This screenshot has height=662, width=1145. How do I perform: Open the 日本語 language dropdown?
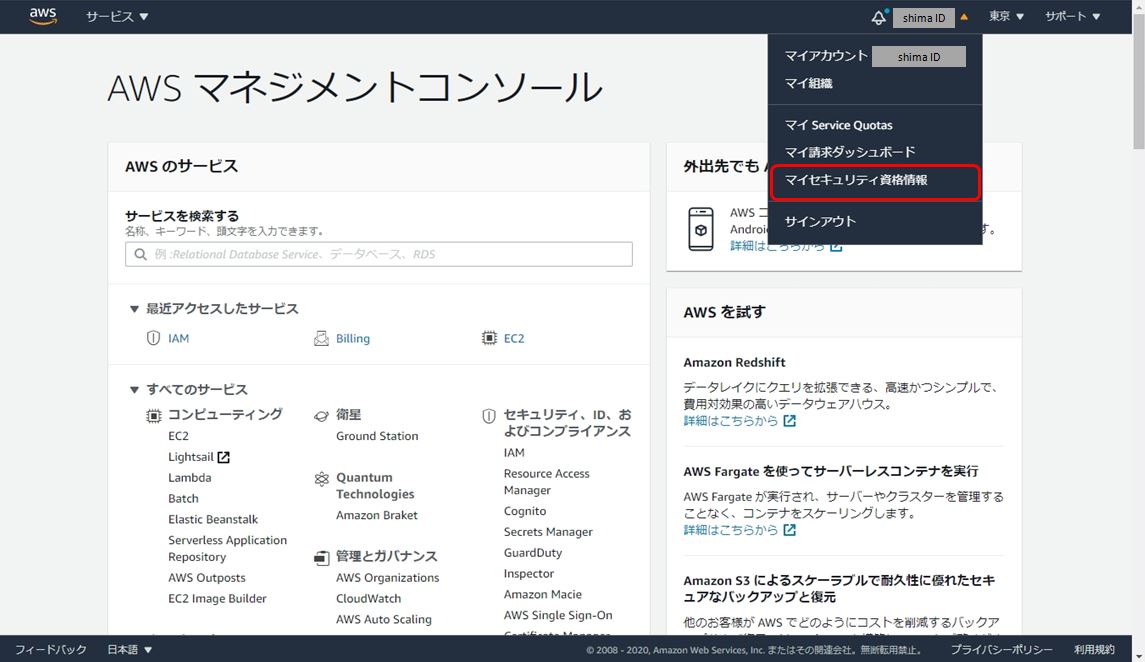pos(129,649)
